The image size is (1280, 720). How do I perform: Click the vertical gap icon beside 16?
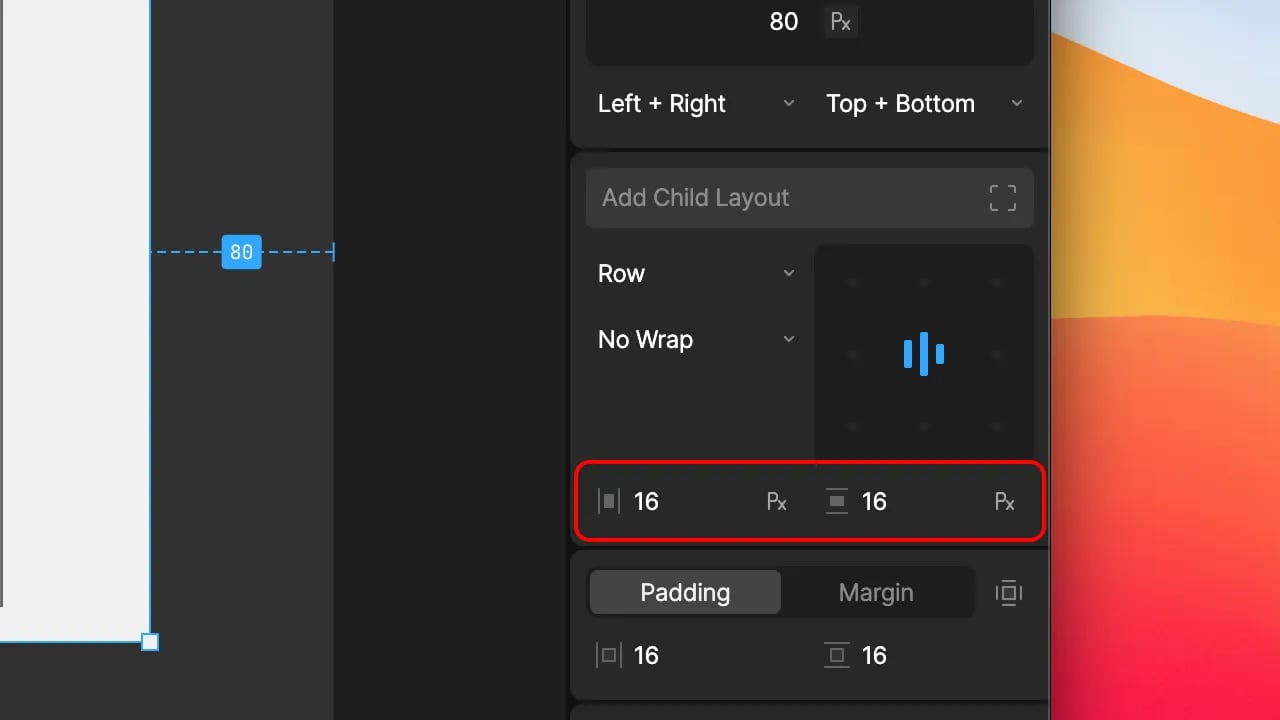pos(837,501)
